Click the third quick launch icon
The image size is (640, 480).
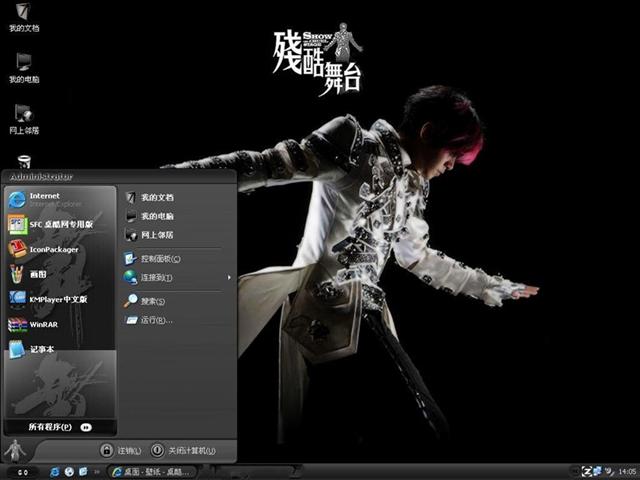tap(83, 472)
